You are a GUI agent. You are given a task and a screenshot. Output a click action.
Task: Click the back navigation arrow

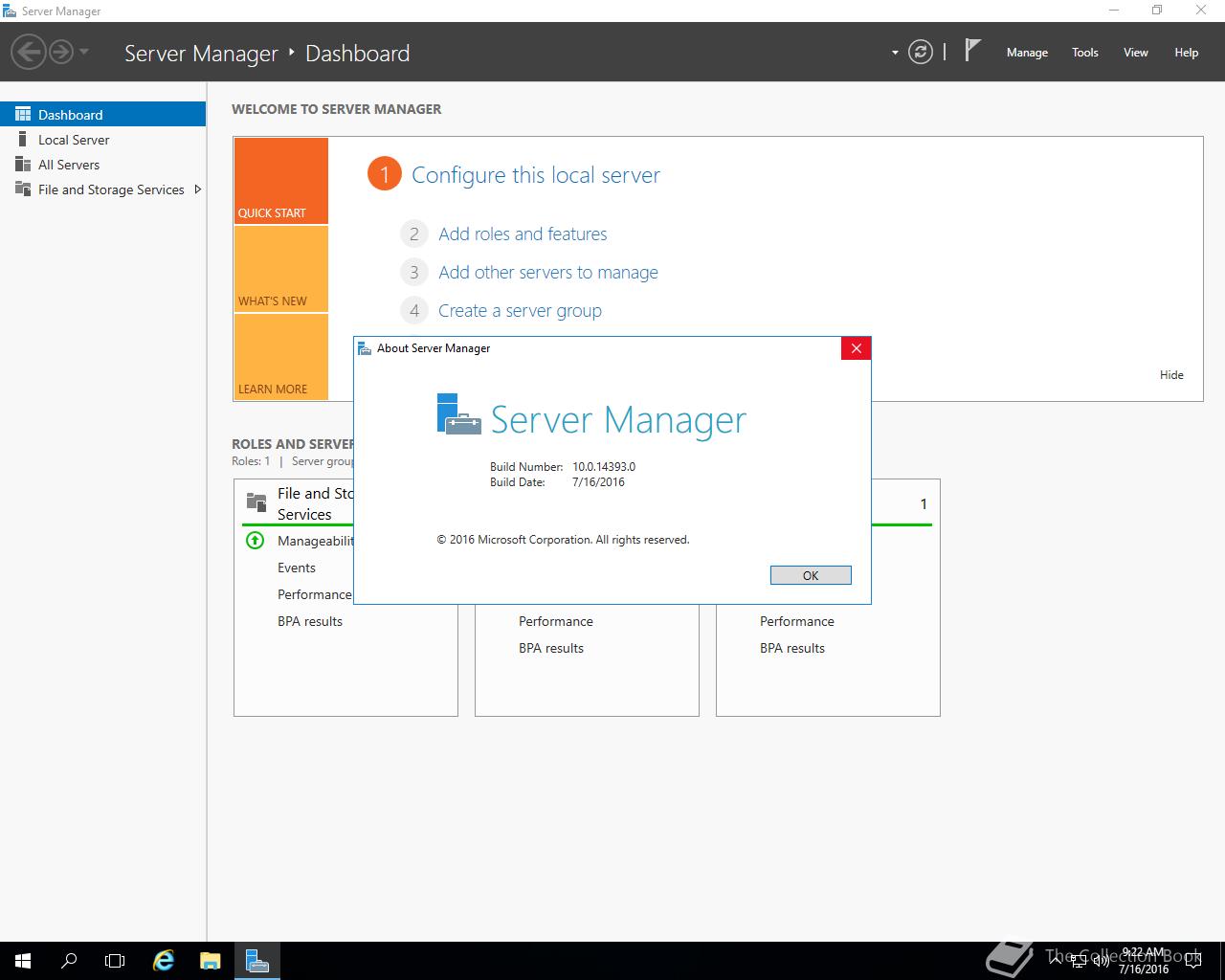click(x=29, y=52)
